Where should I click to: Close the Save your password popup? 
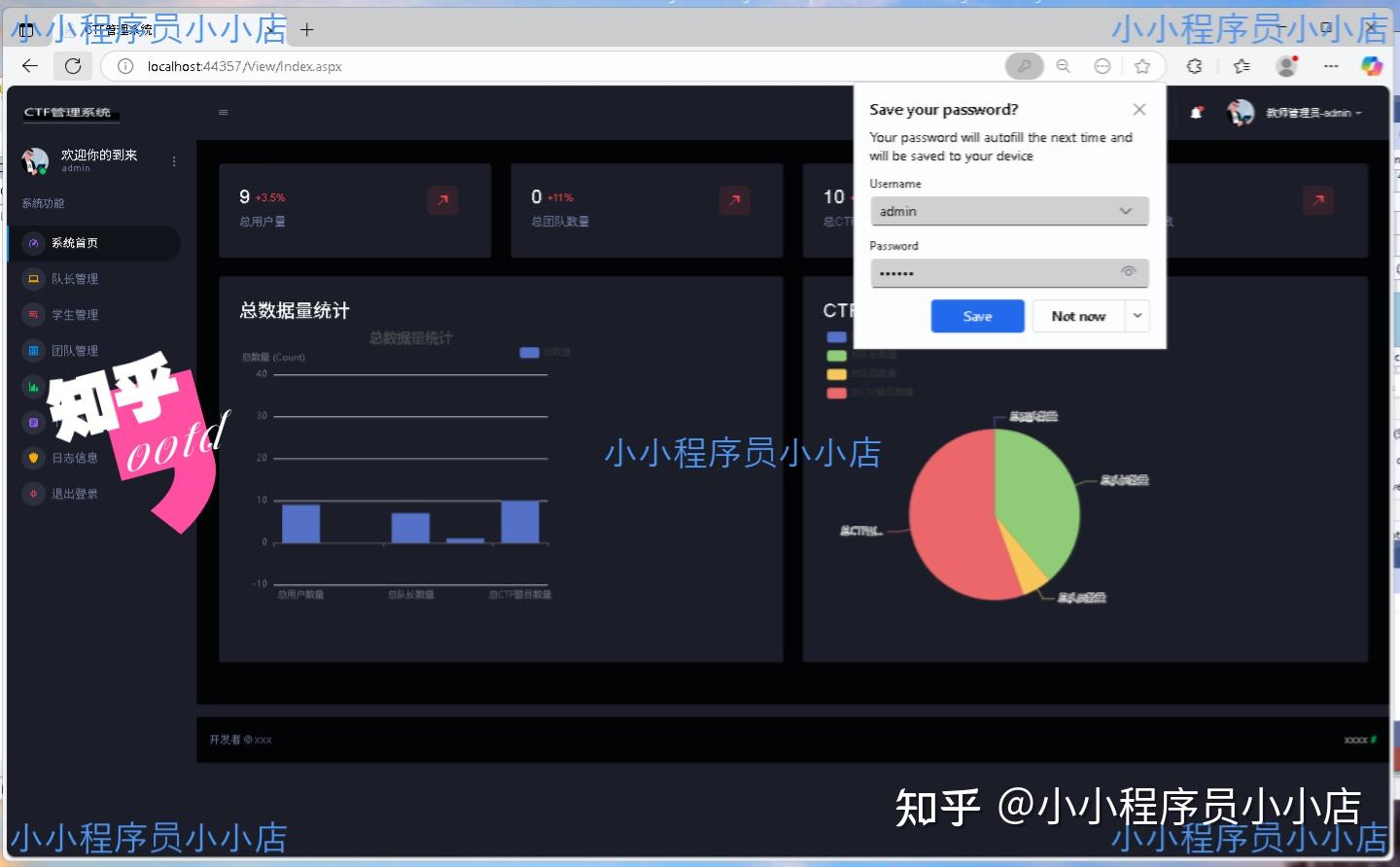pos(1139,110)
